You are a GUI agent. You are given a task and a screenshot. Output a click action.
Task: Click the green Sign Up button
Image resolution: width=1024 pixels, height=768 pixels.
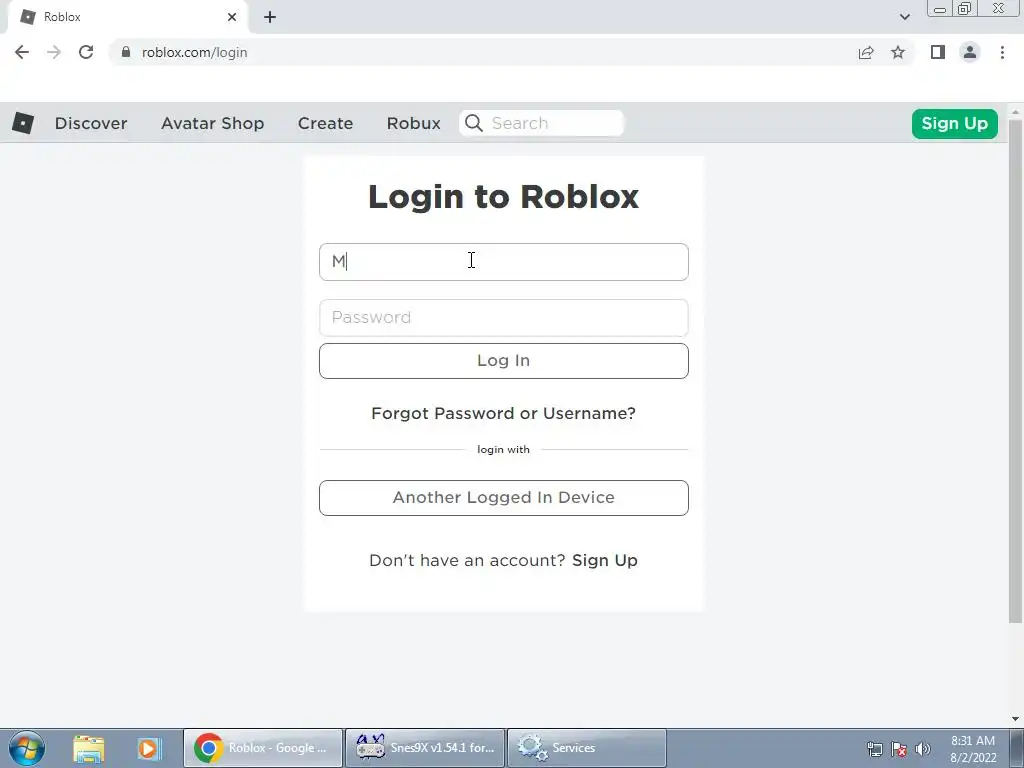pos(954,123)
